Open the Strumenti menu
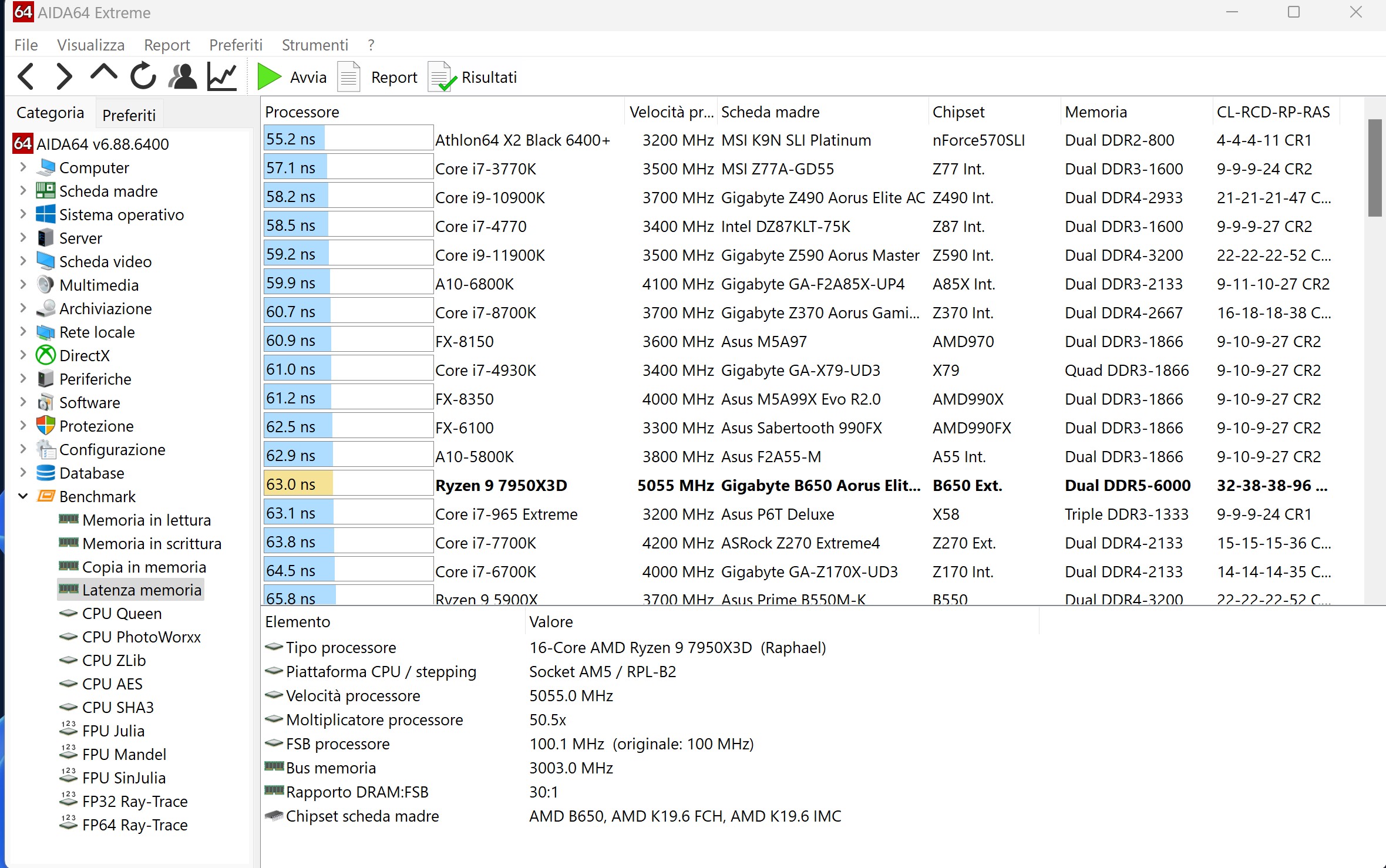 pyautogui.click(x=315, y=45)
